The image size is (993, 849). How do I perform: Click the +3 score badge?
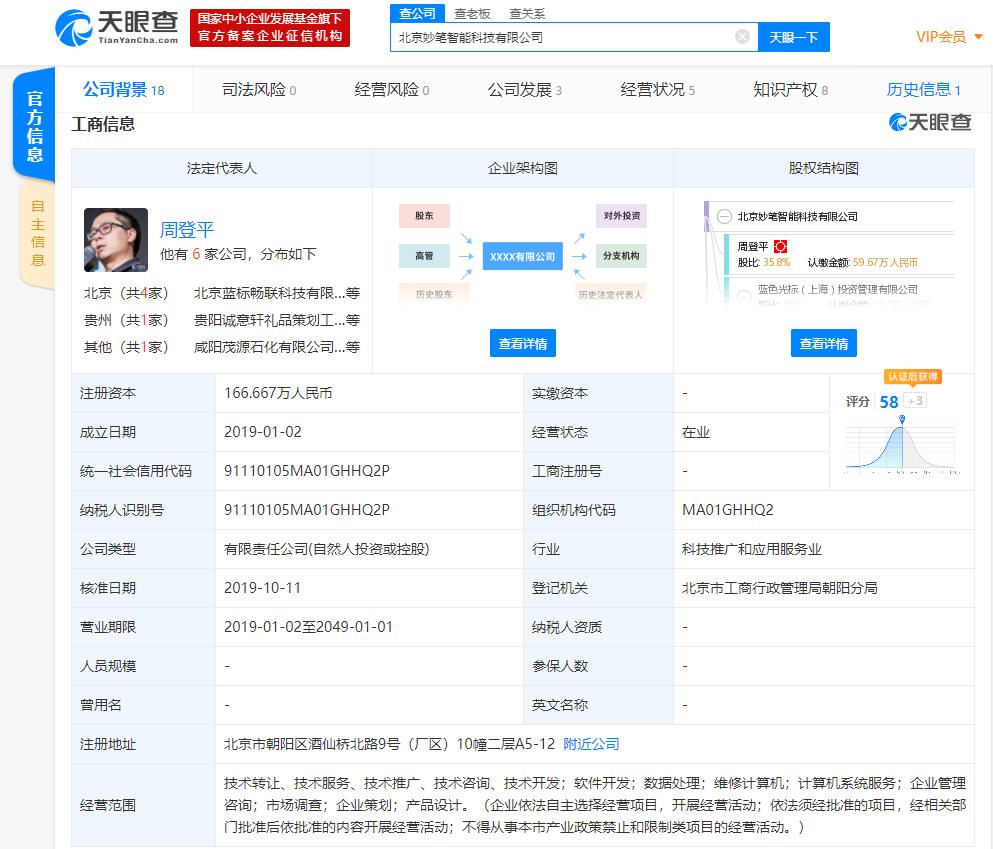[915, 401]
